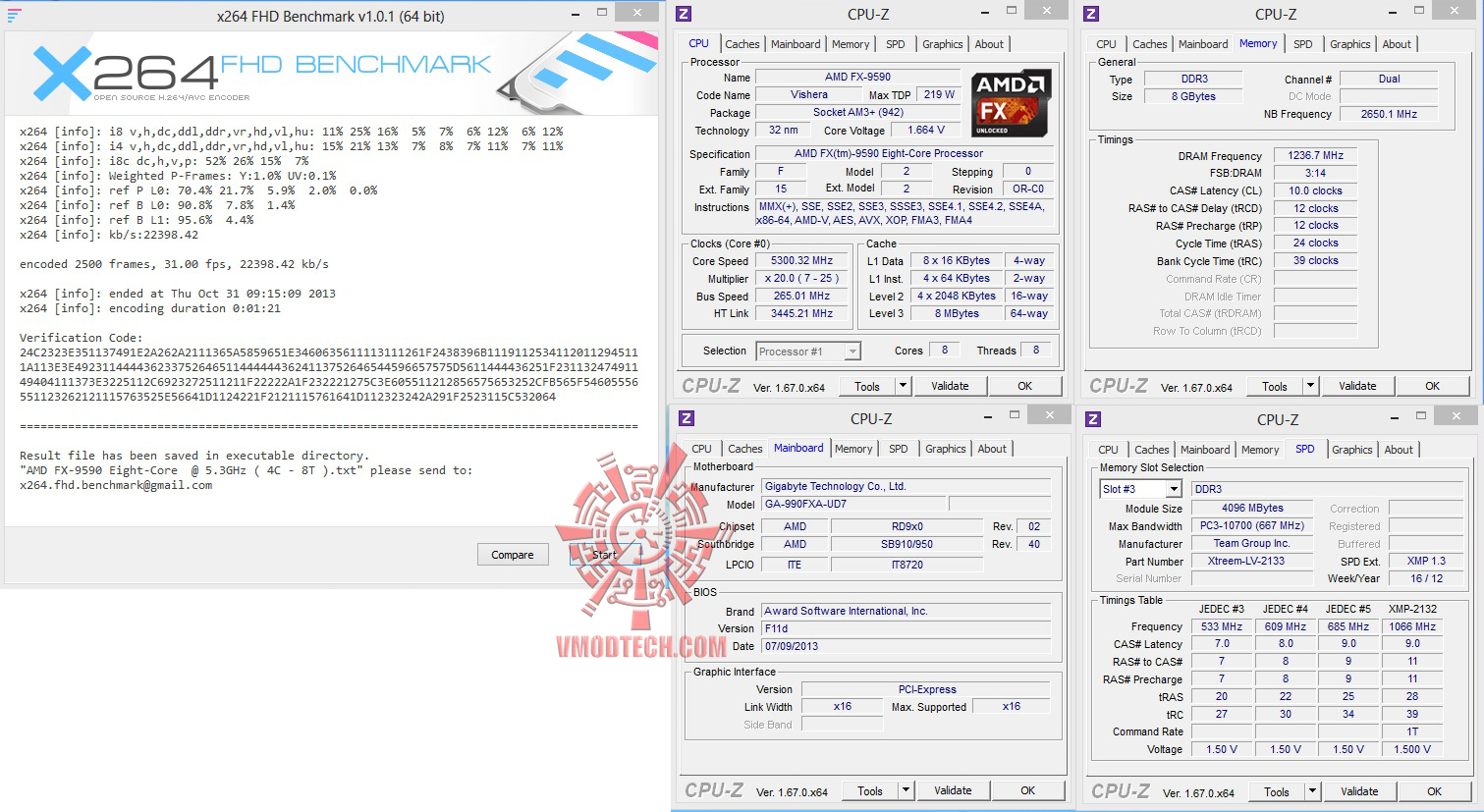Open the Graphics tab in the window showing Motherboard info
The image size is (1484, 812).
[x=946, y=449]
